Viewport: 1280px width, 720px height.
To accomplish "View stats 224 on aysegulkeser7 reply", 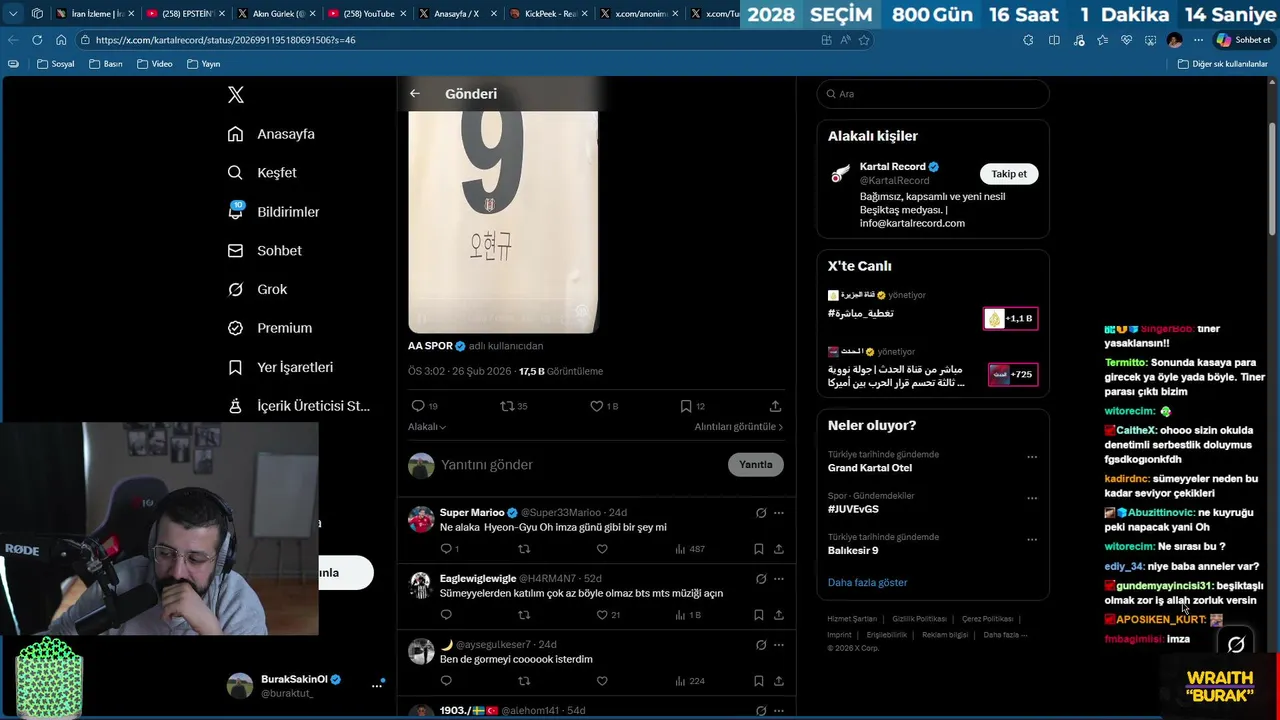I will [x=690, y=681].
